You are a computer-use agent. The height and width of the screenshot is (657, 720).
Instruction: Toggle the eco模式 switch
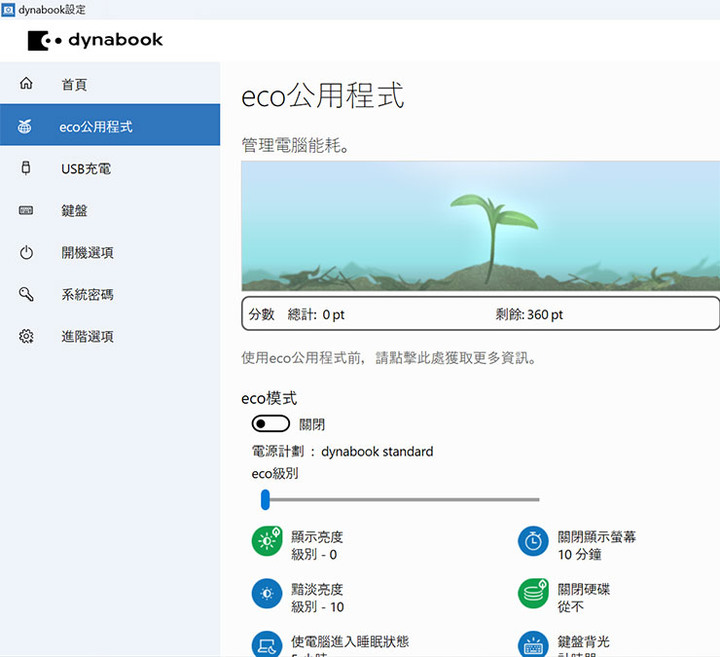270,424
